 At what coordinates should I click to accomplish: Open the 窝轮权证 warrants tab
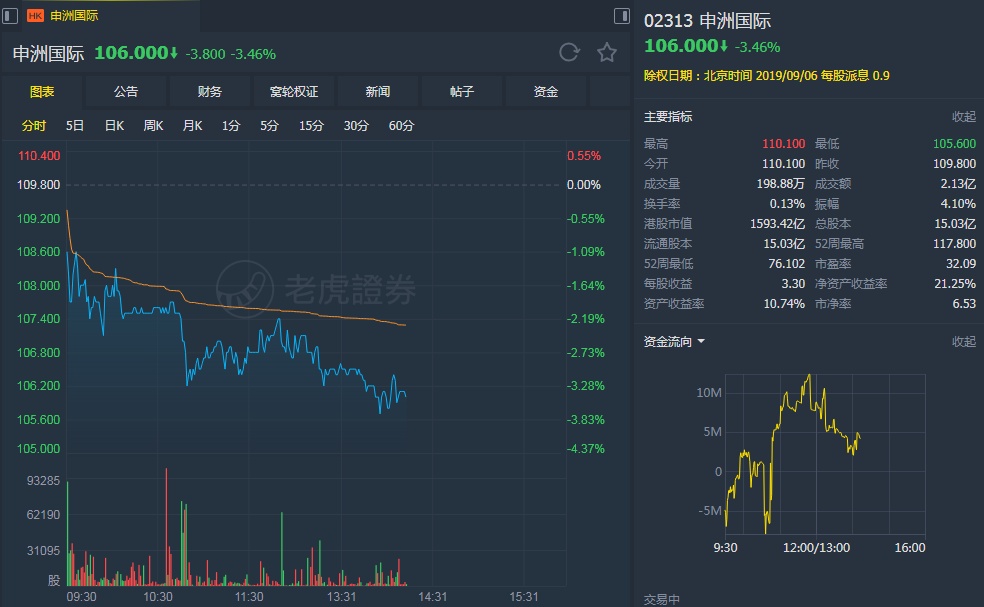294,92
